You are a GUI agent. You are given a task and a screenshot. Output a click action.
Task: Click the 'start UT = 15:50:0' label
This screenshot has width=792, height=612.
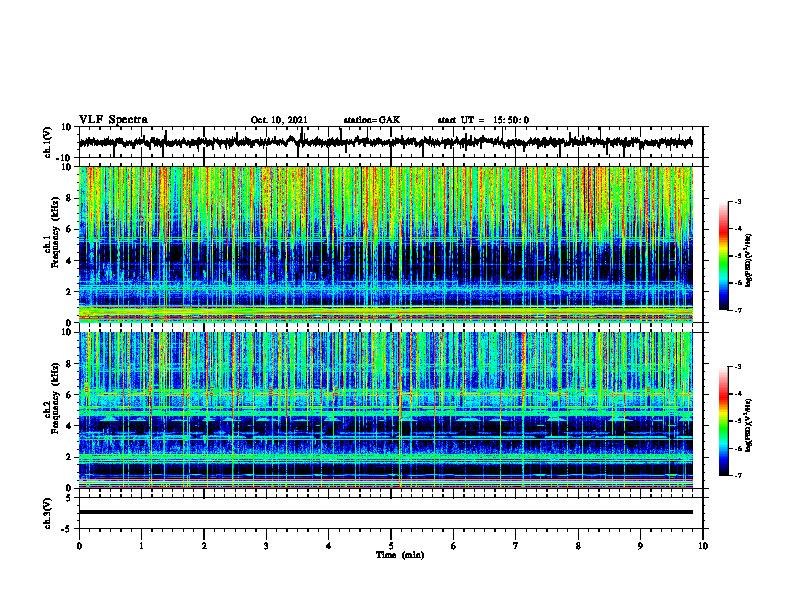point(483,120)
